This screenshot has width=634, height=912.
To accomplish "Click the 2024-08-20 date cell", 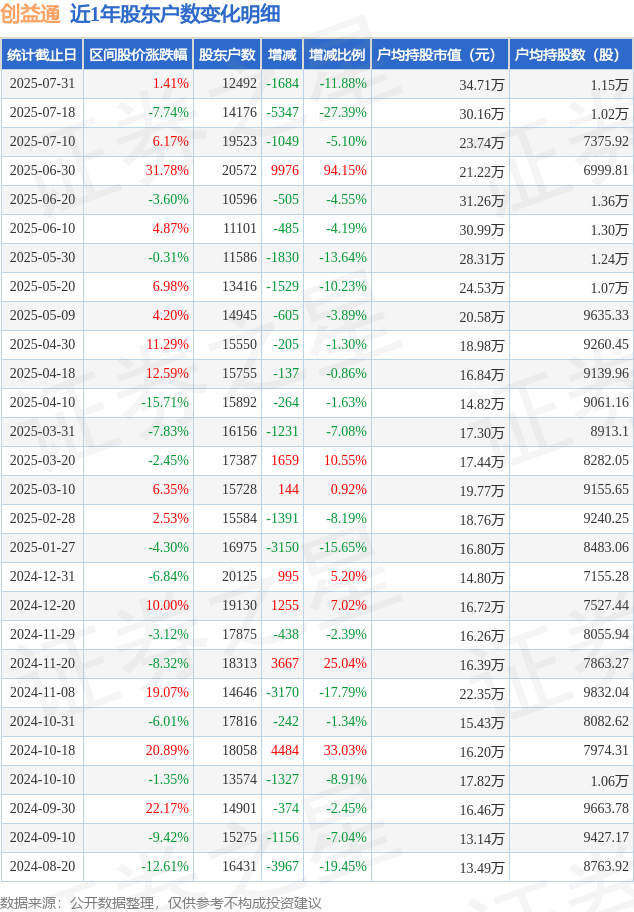I will (x=42, y=867).
